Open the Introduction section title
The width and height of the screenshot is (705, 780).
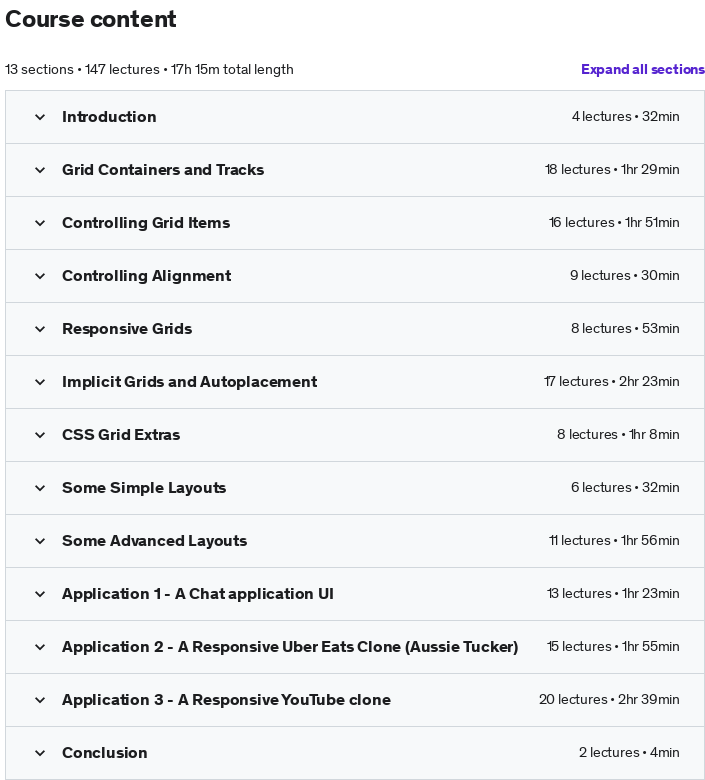[x=109, y=117]
